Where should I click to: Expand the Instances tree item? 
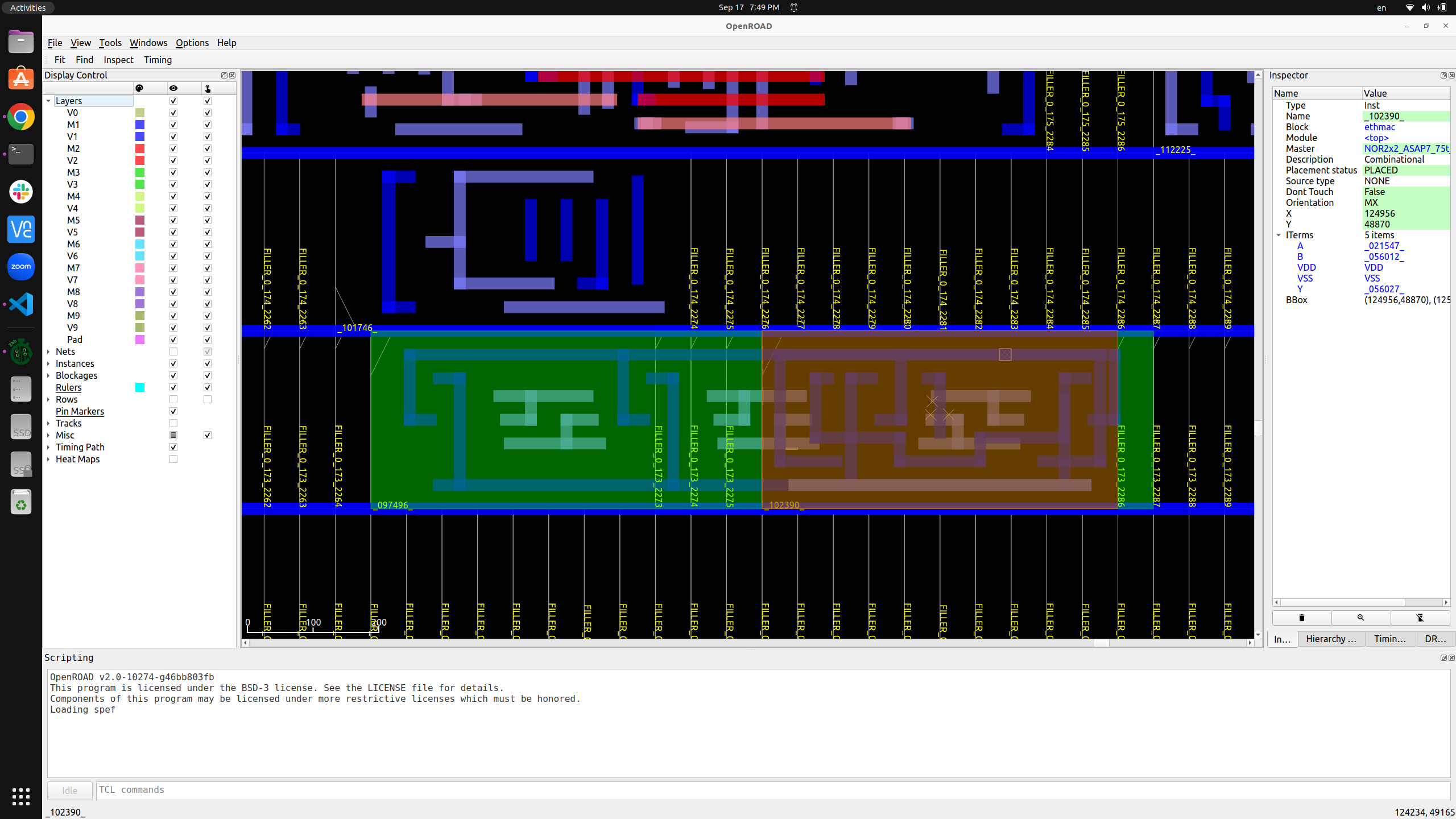click(x=48, y=363)
